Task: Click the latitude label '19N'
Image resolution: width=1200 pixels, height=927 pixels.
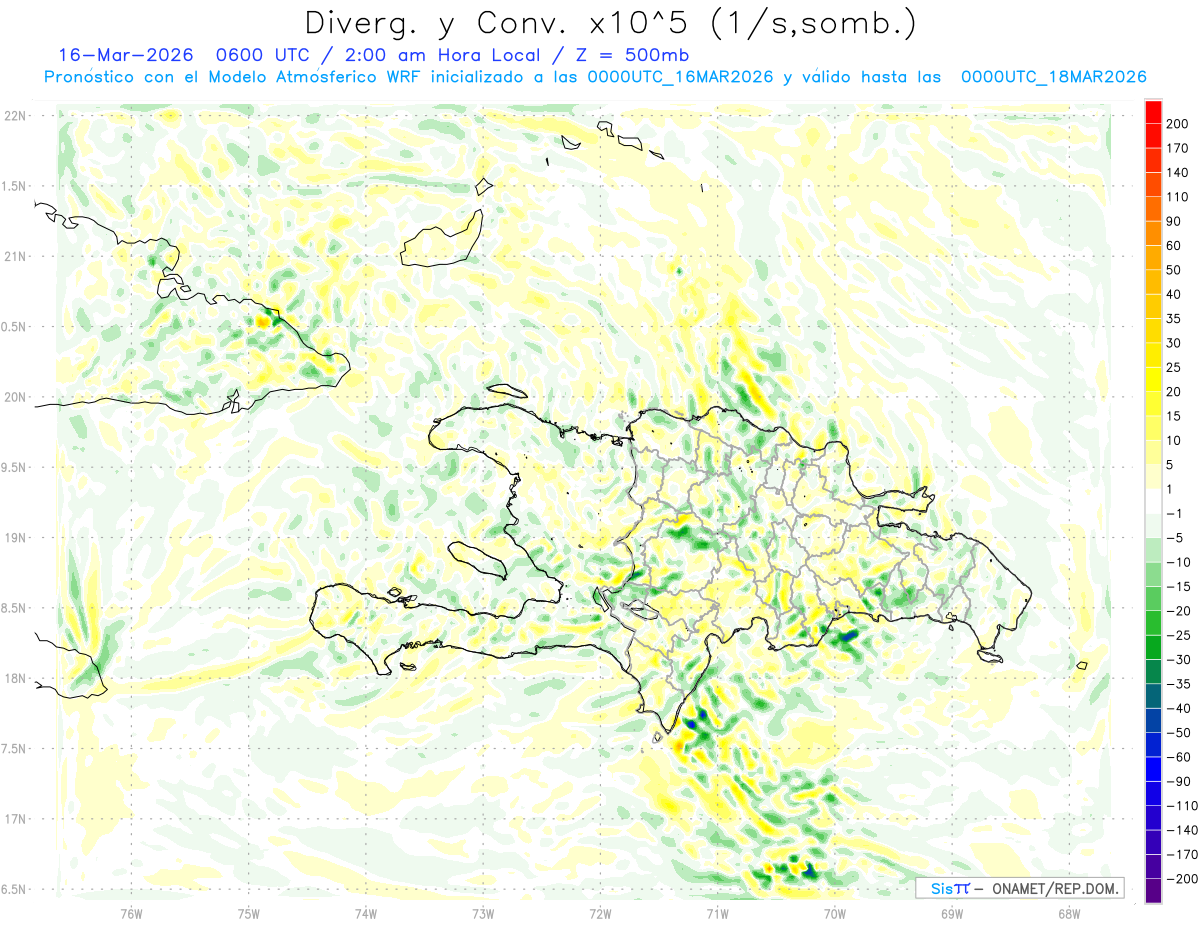Action: (x=14, y=538)
